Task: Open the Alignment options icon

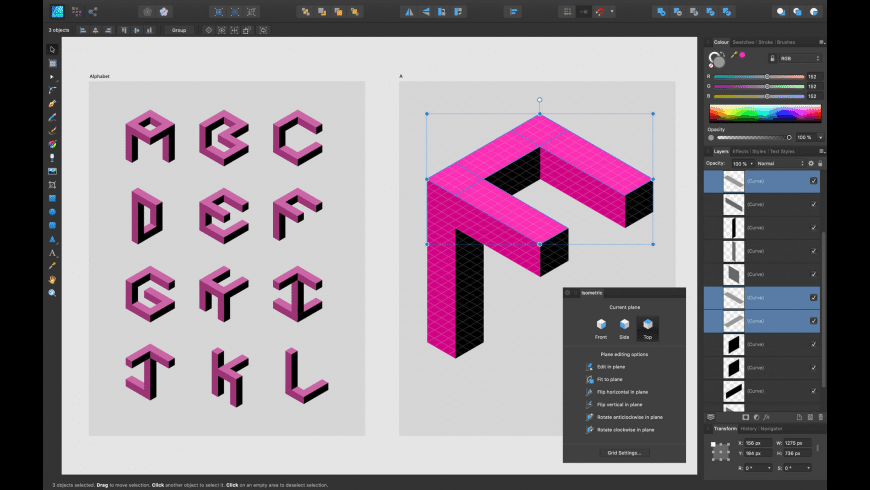Action: pyautogui.click(x=513, y=11)
